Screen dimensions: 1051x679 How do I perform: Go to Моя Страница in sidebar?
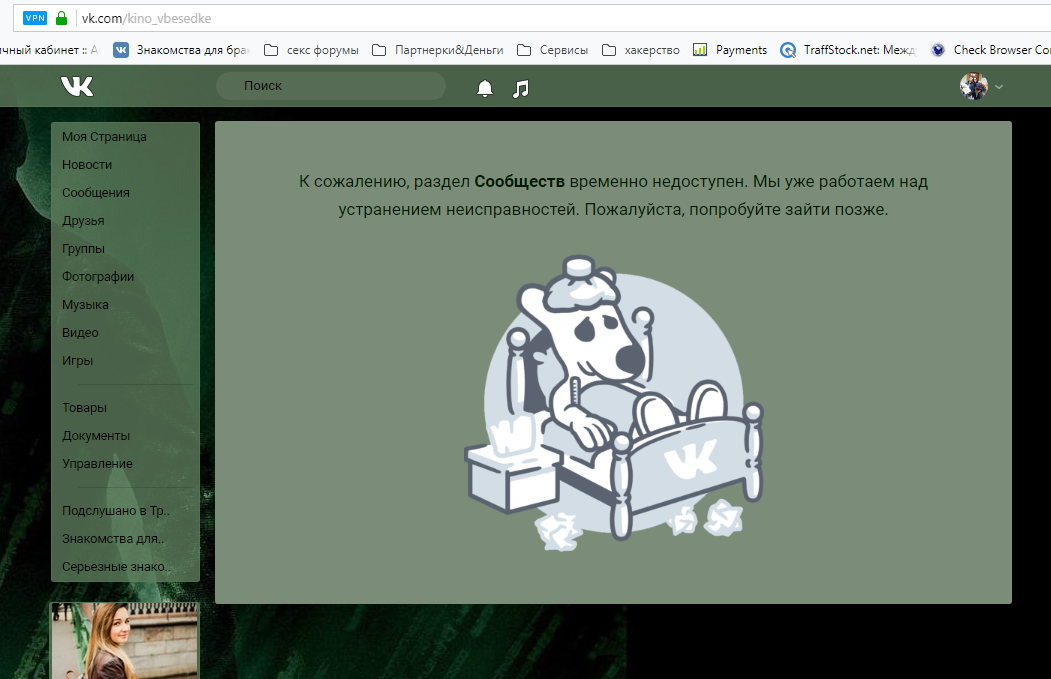pyautogui.click(x=105, y=137)
